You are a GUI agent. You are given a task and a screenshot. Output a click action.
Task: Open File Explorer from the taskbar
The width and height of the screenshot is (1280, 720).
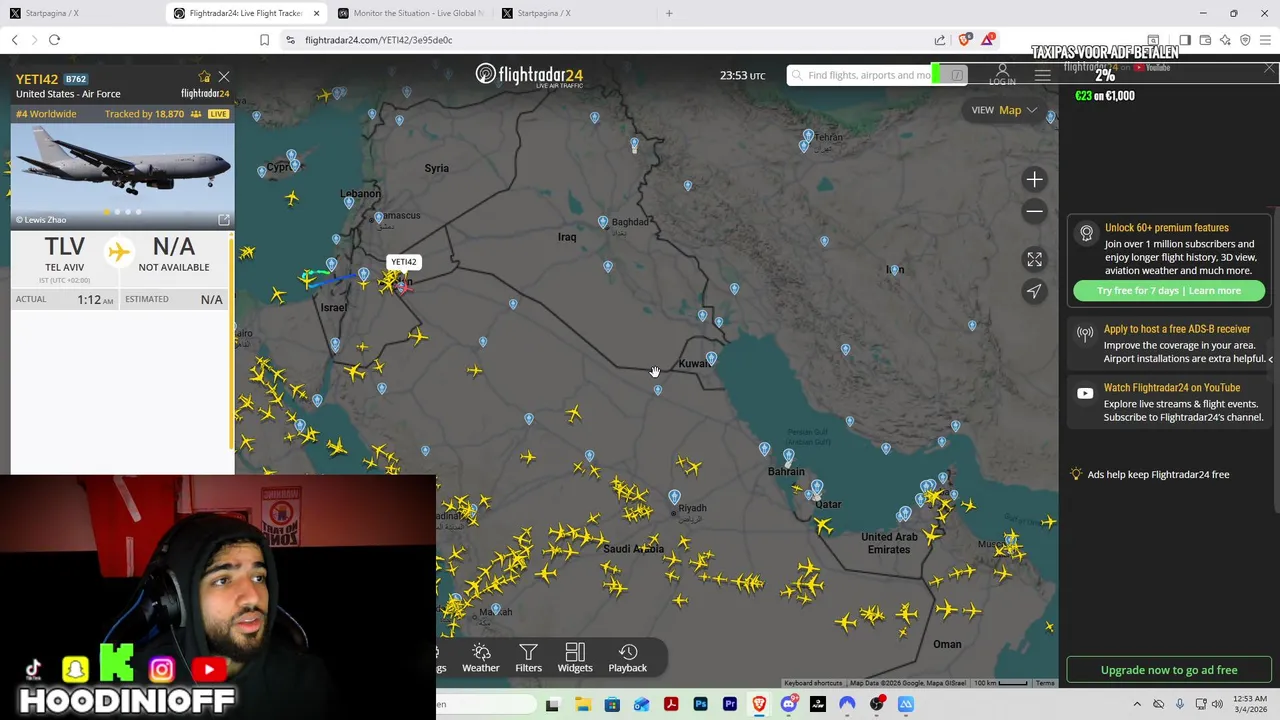(x=582, y=704)
